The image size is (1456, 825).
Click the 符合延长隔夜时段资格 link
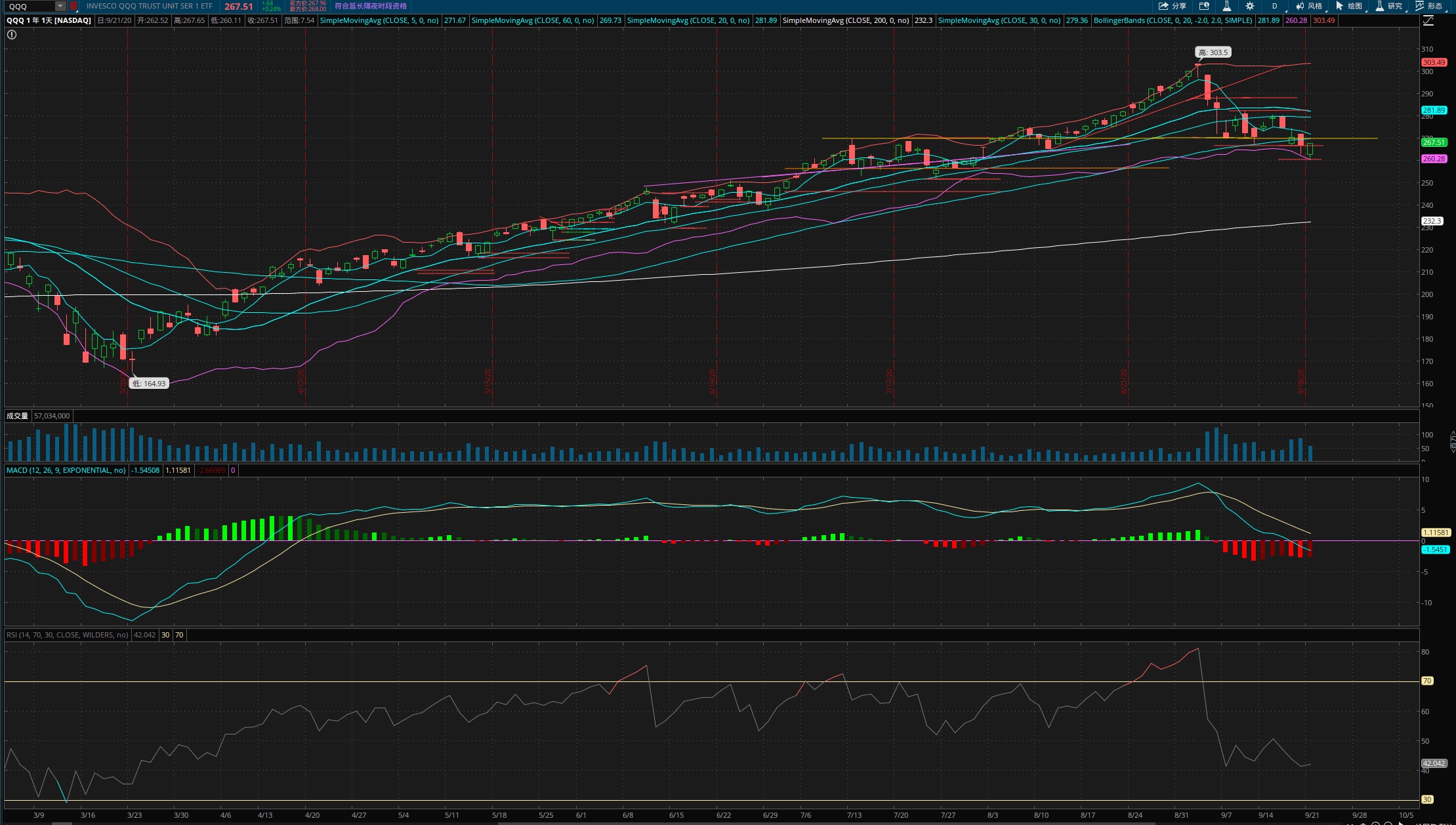tap(371, 6)
